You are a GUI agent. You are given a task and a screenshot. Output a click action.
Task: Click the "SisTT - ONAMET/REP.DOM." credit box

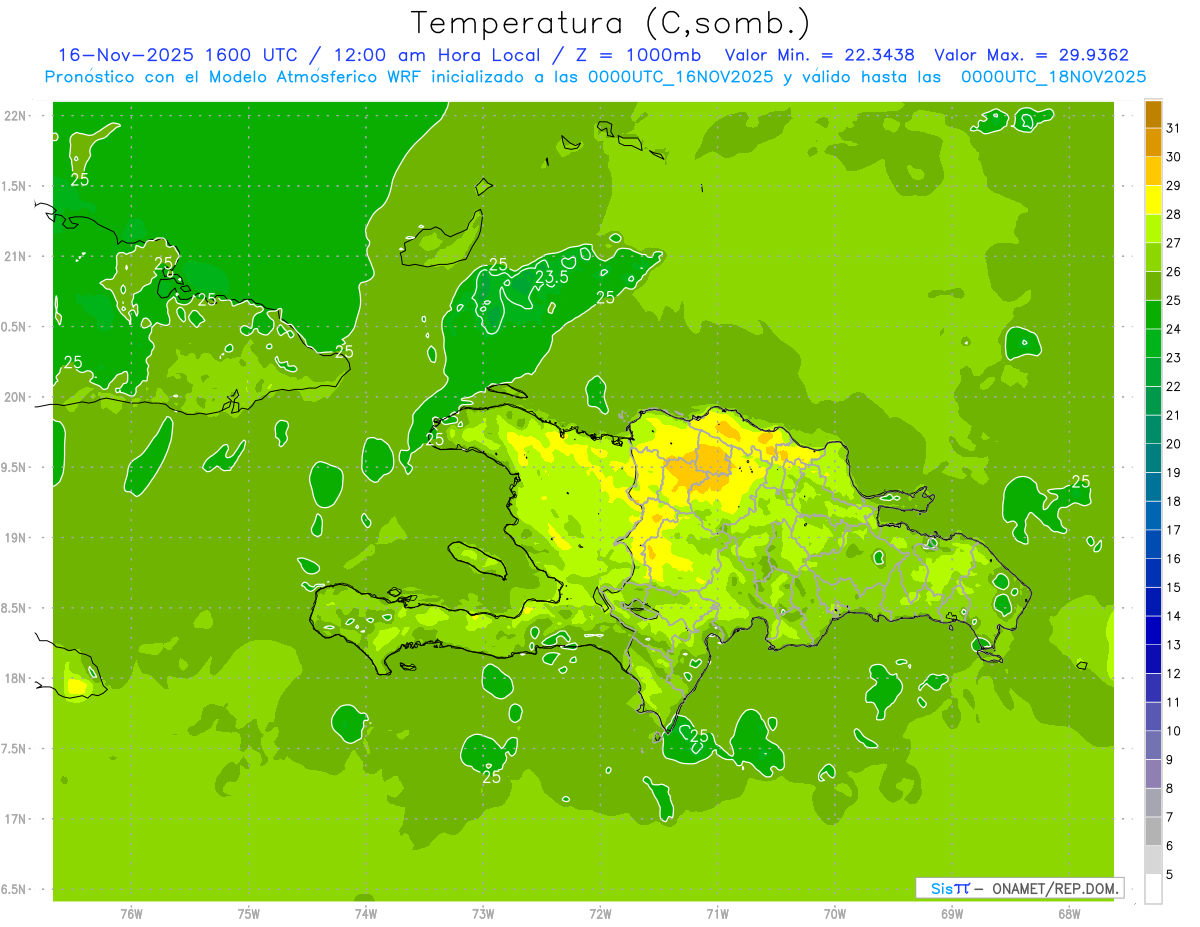(1019, 888)
